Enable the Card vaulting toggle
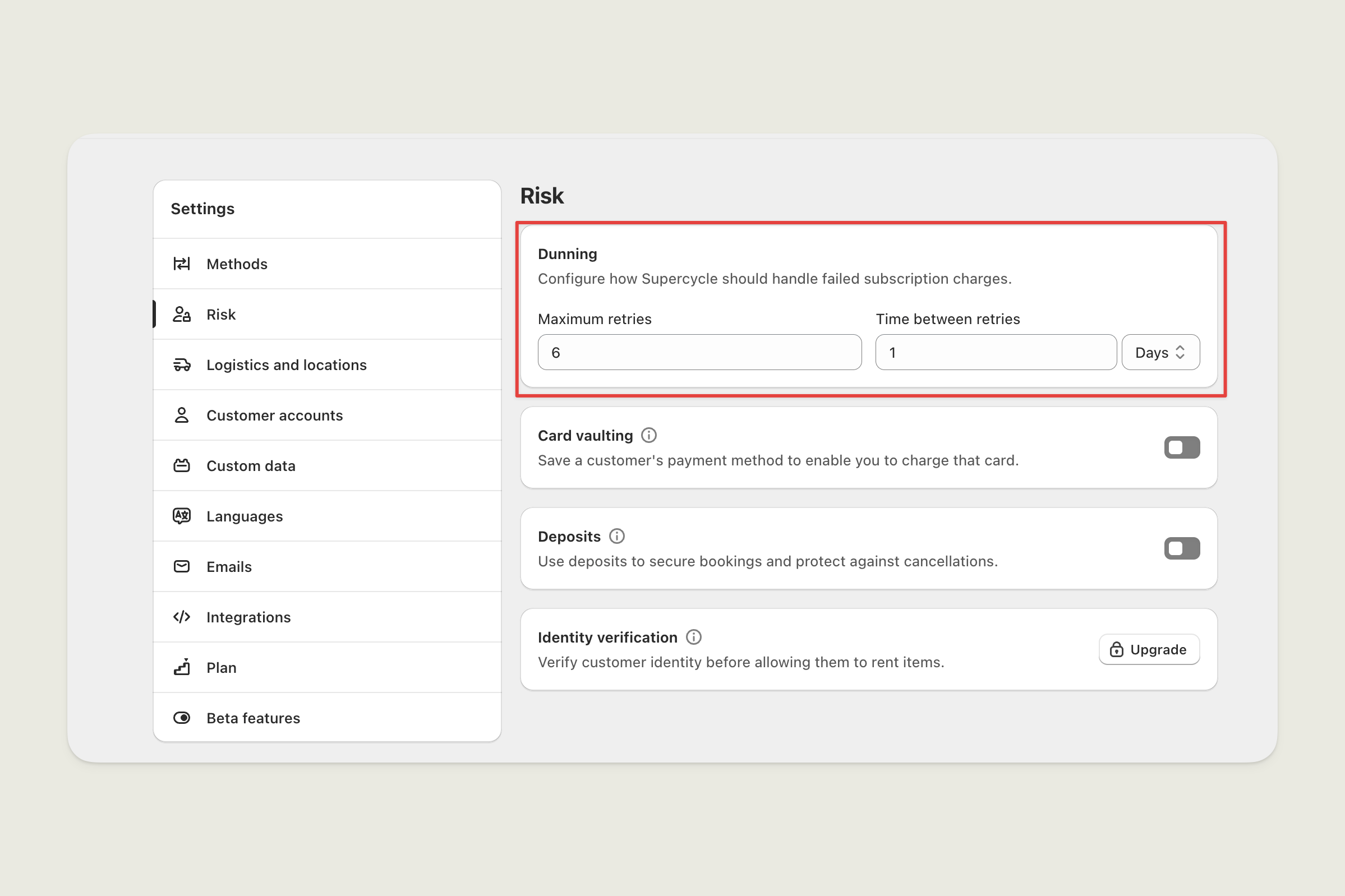 pyautogui.click(x=1181, y=447)
